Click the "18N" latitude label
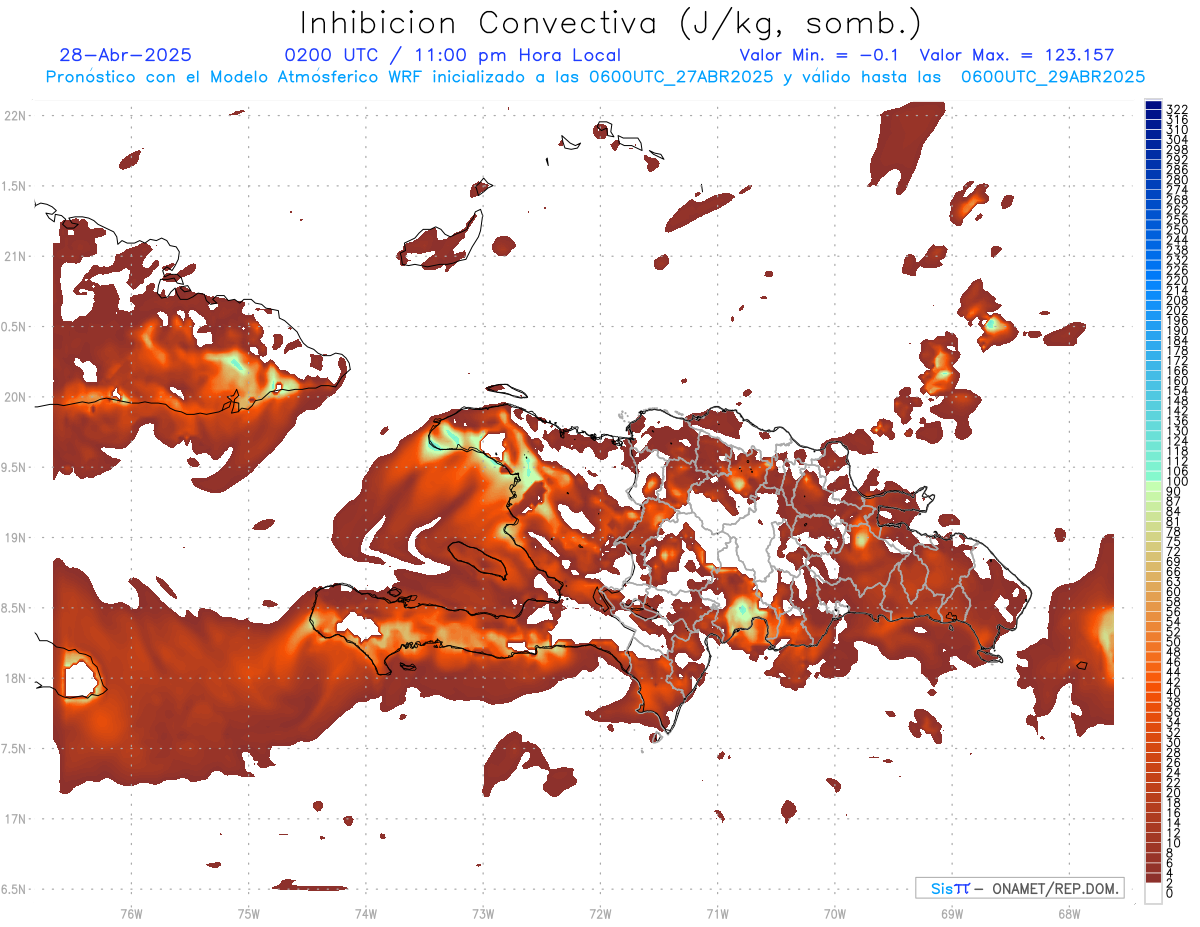The image size is (1200, 927). pyautogui.click(x=15, y=678)
